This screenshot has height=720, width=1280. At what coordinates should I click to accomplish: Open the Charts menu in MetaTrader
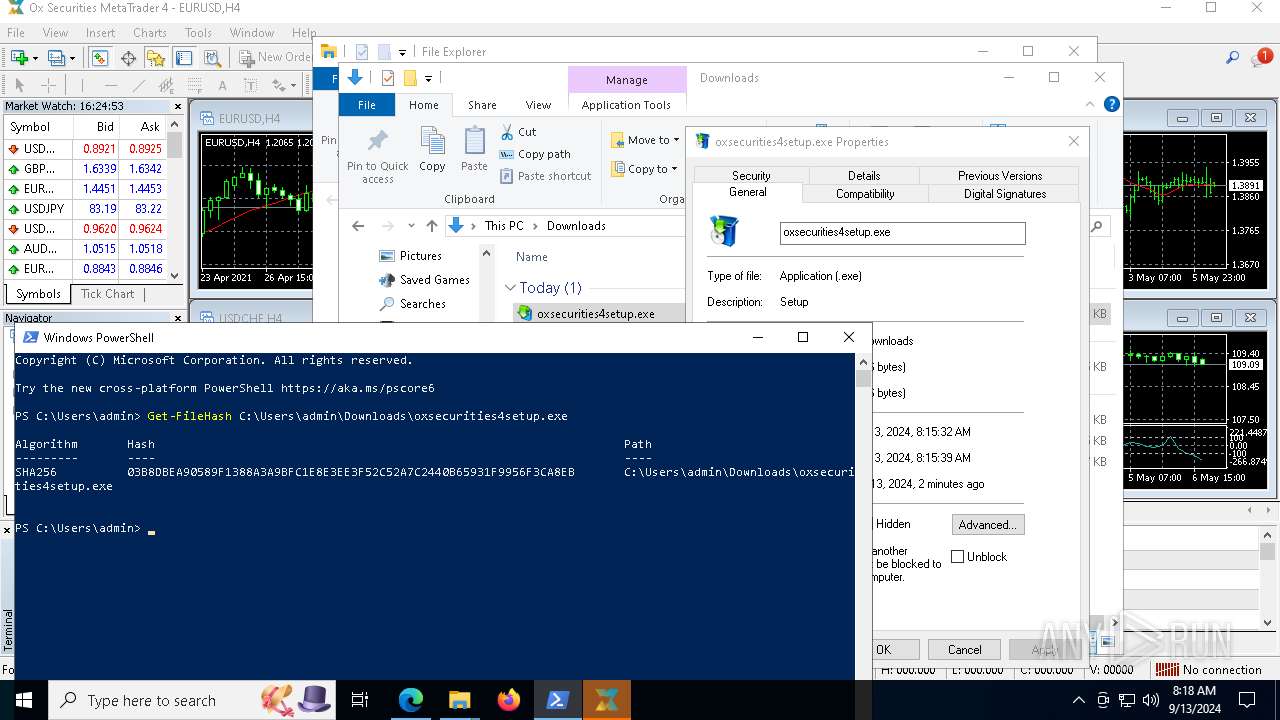coord(149,33)
